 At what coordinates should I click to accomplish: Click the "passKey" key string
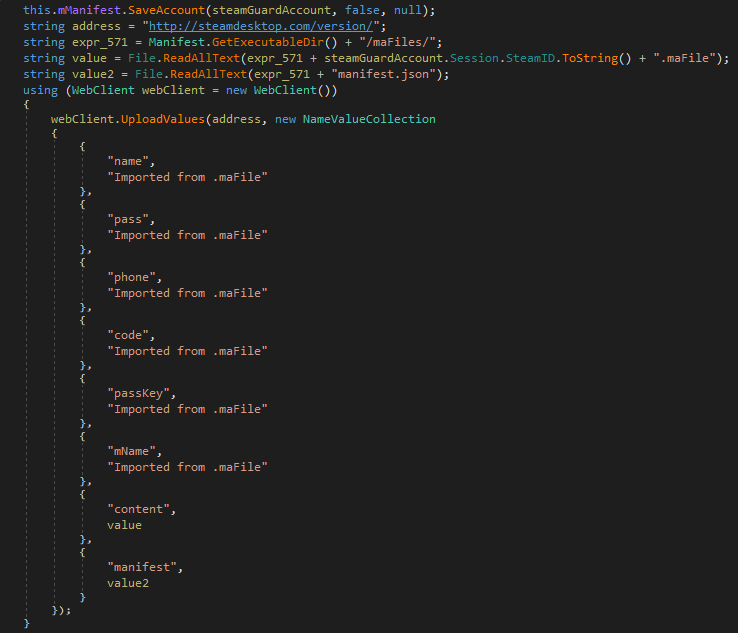click(138, 393)
